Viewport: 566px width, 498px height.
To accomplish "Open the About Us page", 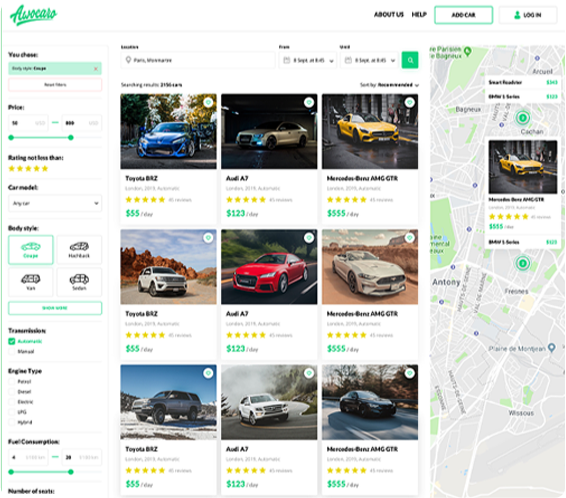I will coord(388,15).
